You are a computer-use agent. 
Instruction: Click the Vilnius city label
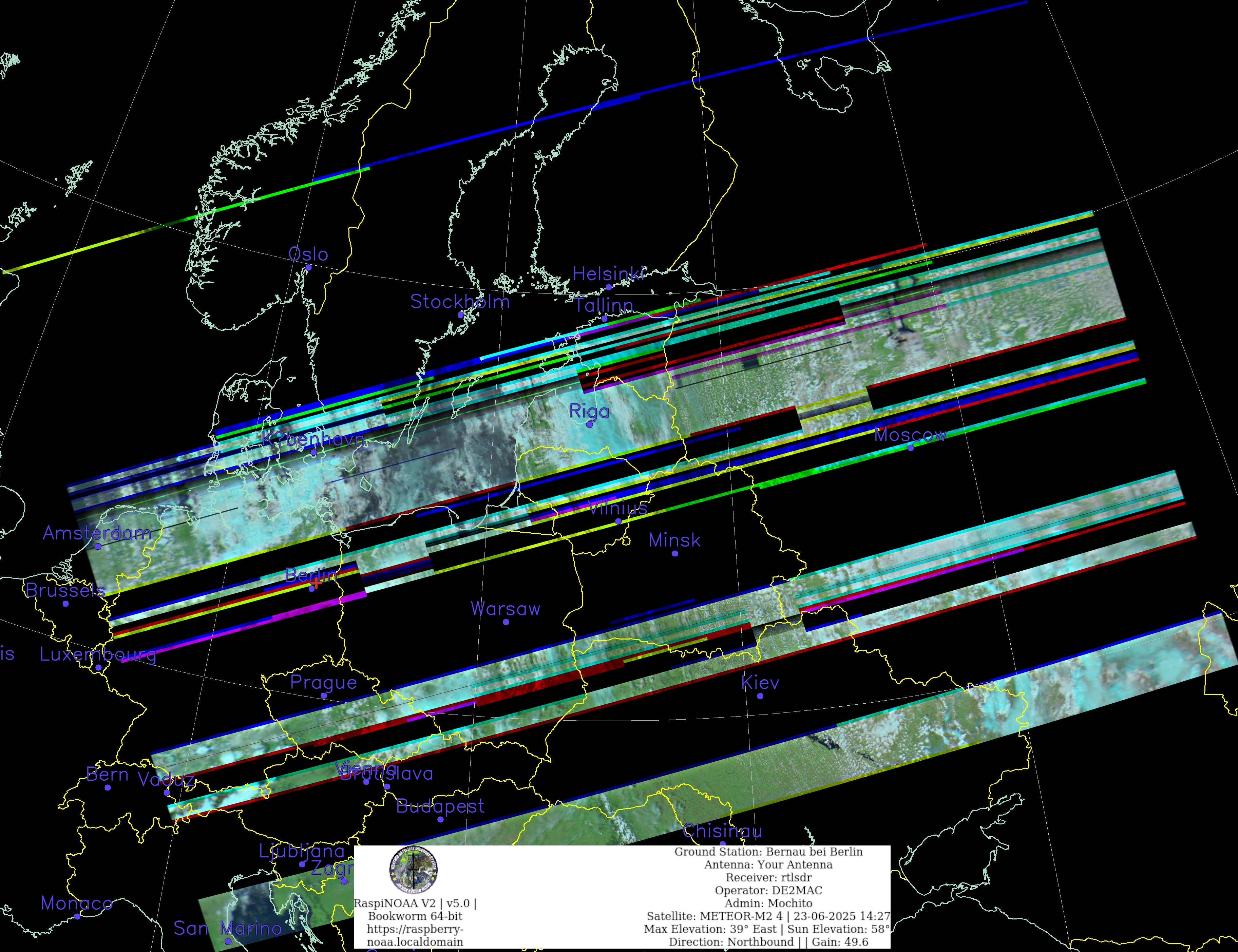(617, 508)
